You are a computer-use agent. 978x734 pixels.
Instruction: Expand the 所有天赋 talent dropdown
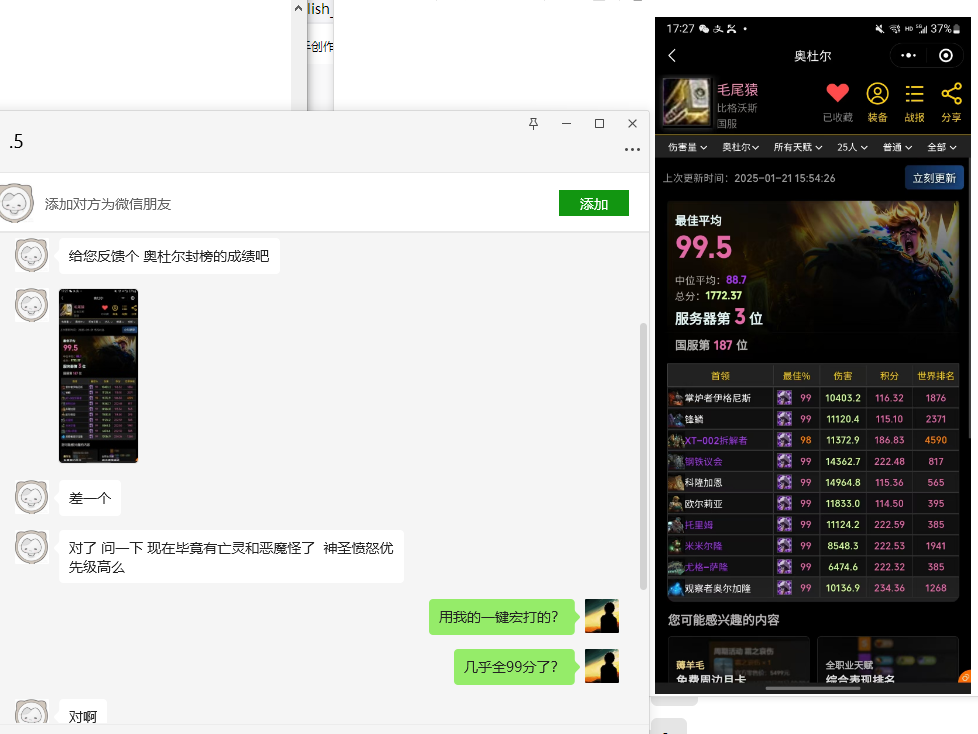(x=798, y=147)
